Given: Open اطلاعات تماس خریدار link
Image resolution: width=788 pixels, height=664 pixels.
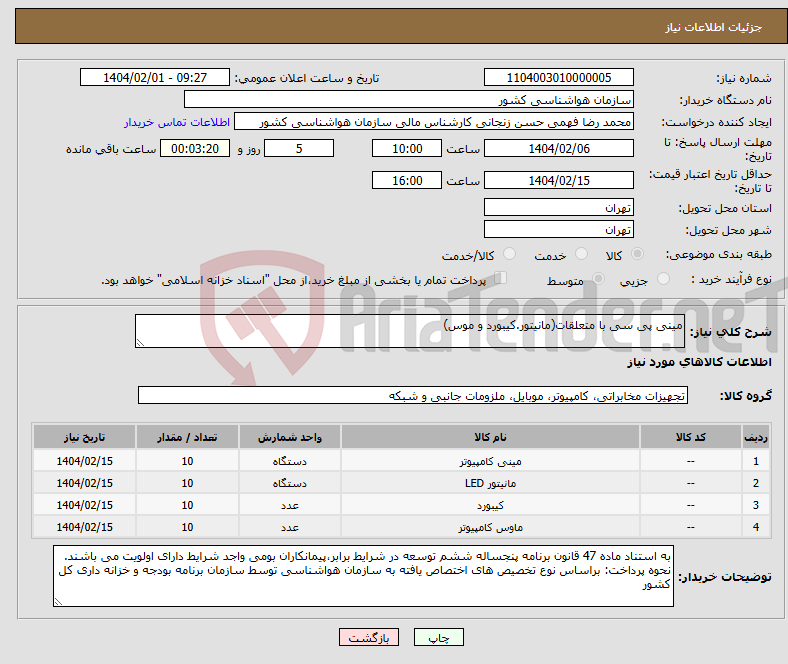Looking at the screenshot, I should 177,122.
